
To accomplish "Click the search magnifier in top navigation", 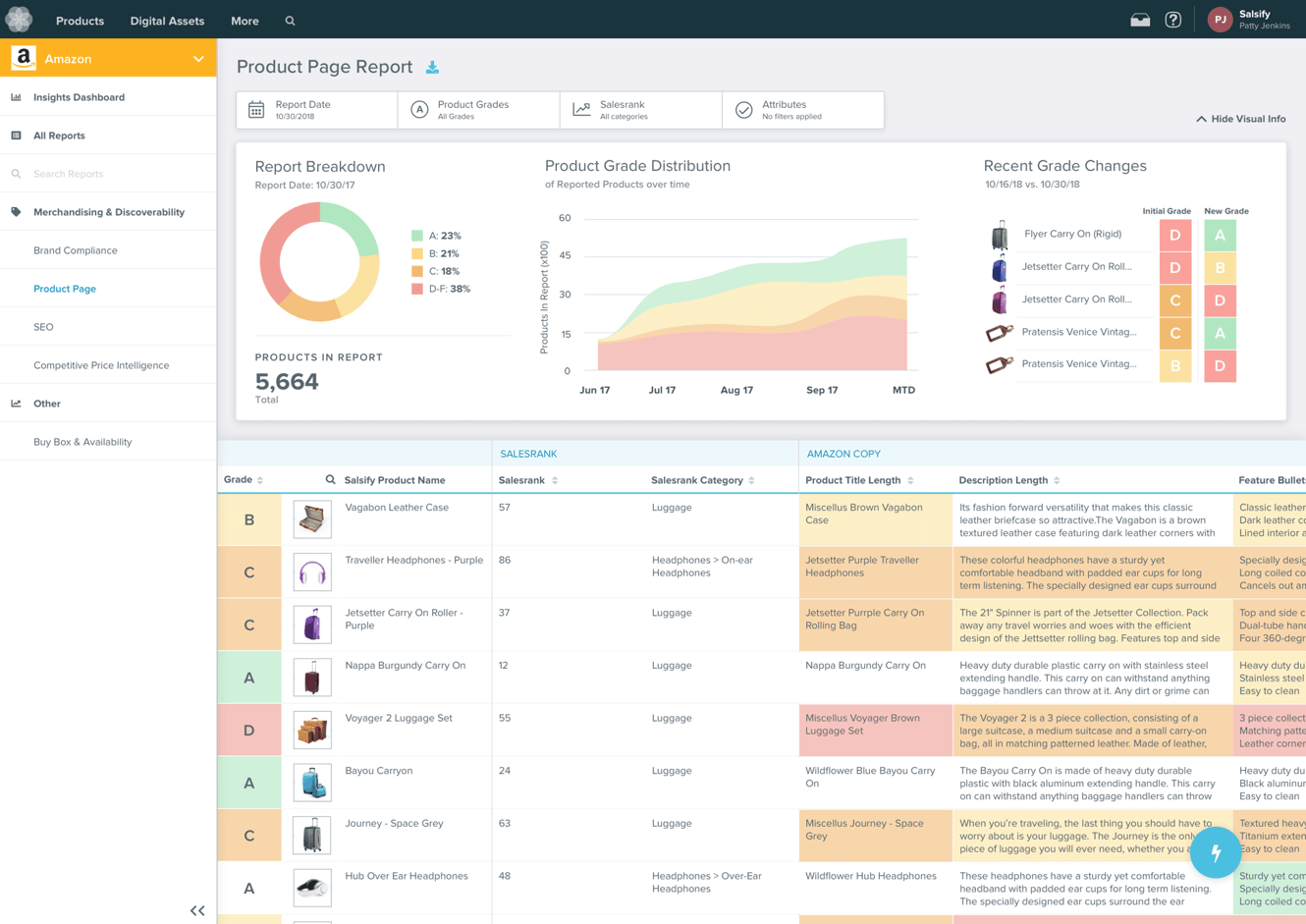I will [290, 21].
